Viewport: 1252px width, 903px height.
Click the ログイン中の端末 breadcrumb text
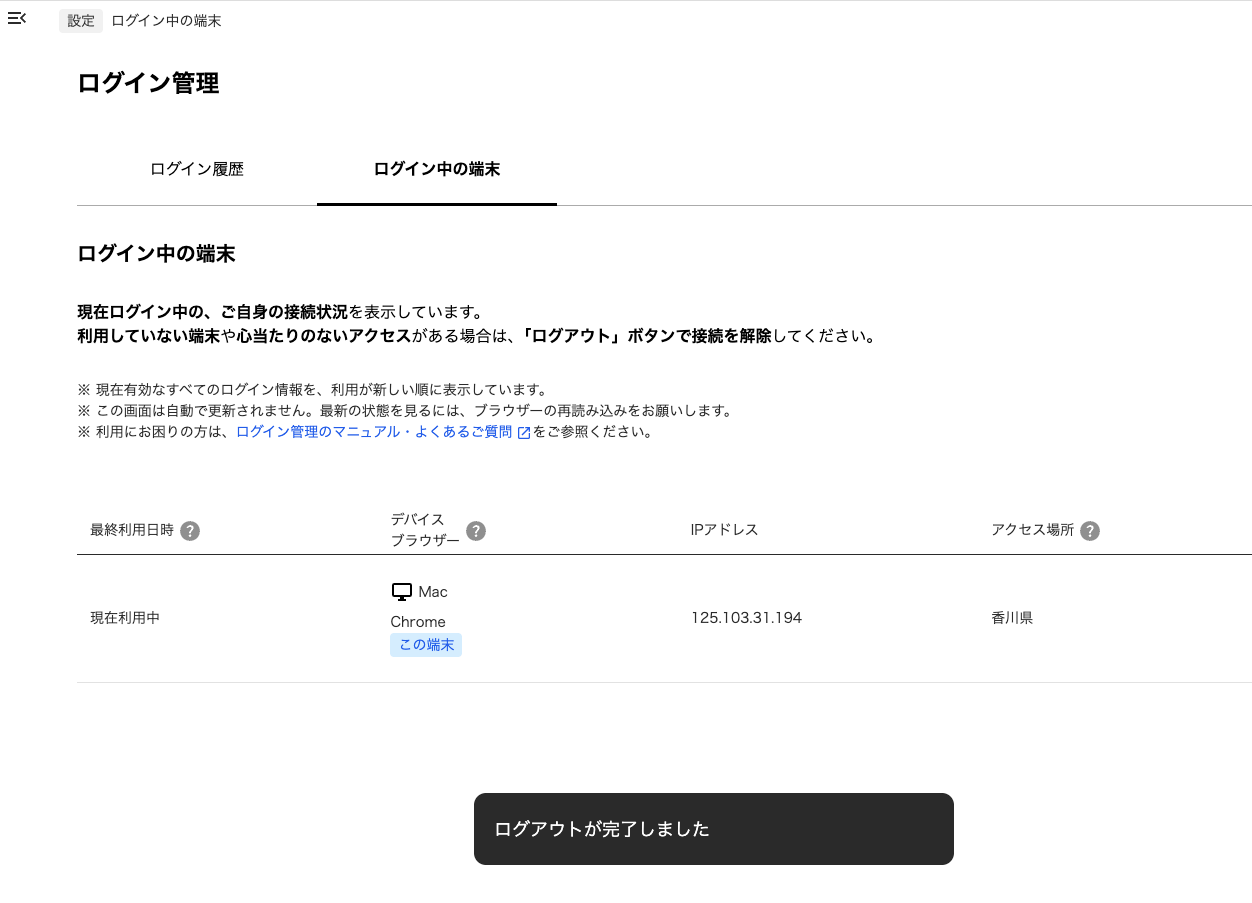[x=166, y=20]
